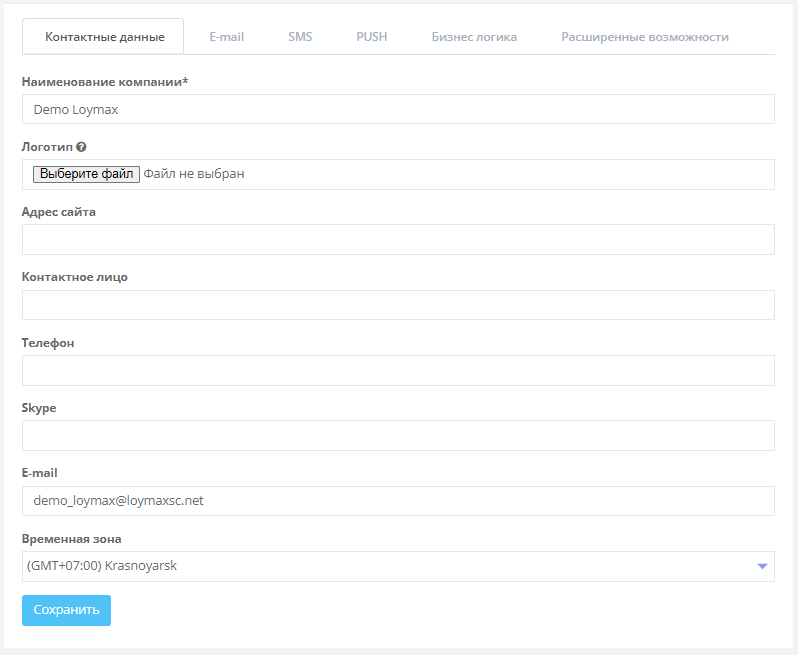
Task: Click the help icon next to Логотип
Action: (81, 147)
